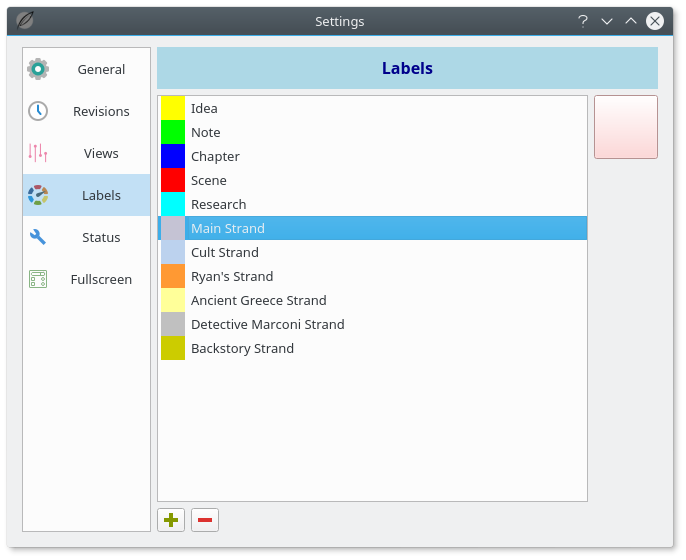Click the Status wrench icon
Viewport: 686px width, 560px height.
point(38,237)
